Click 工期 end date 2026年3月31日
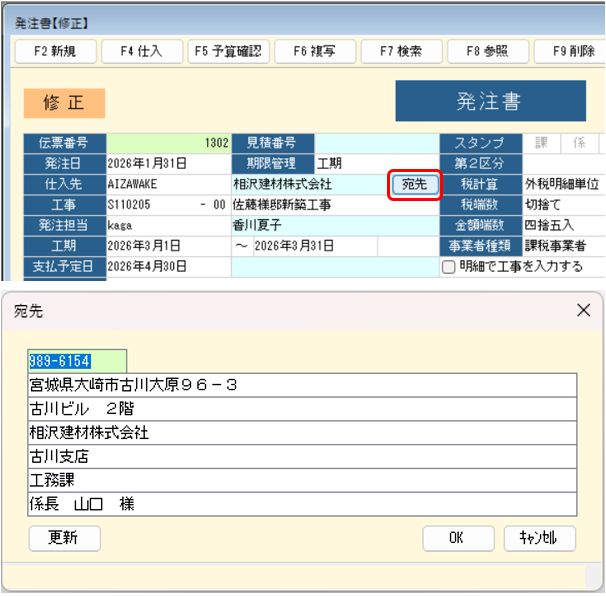 (315, 246)
